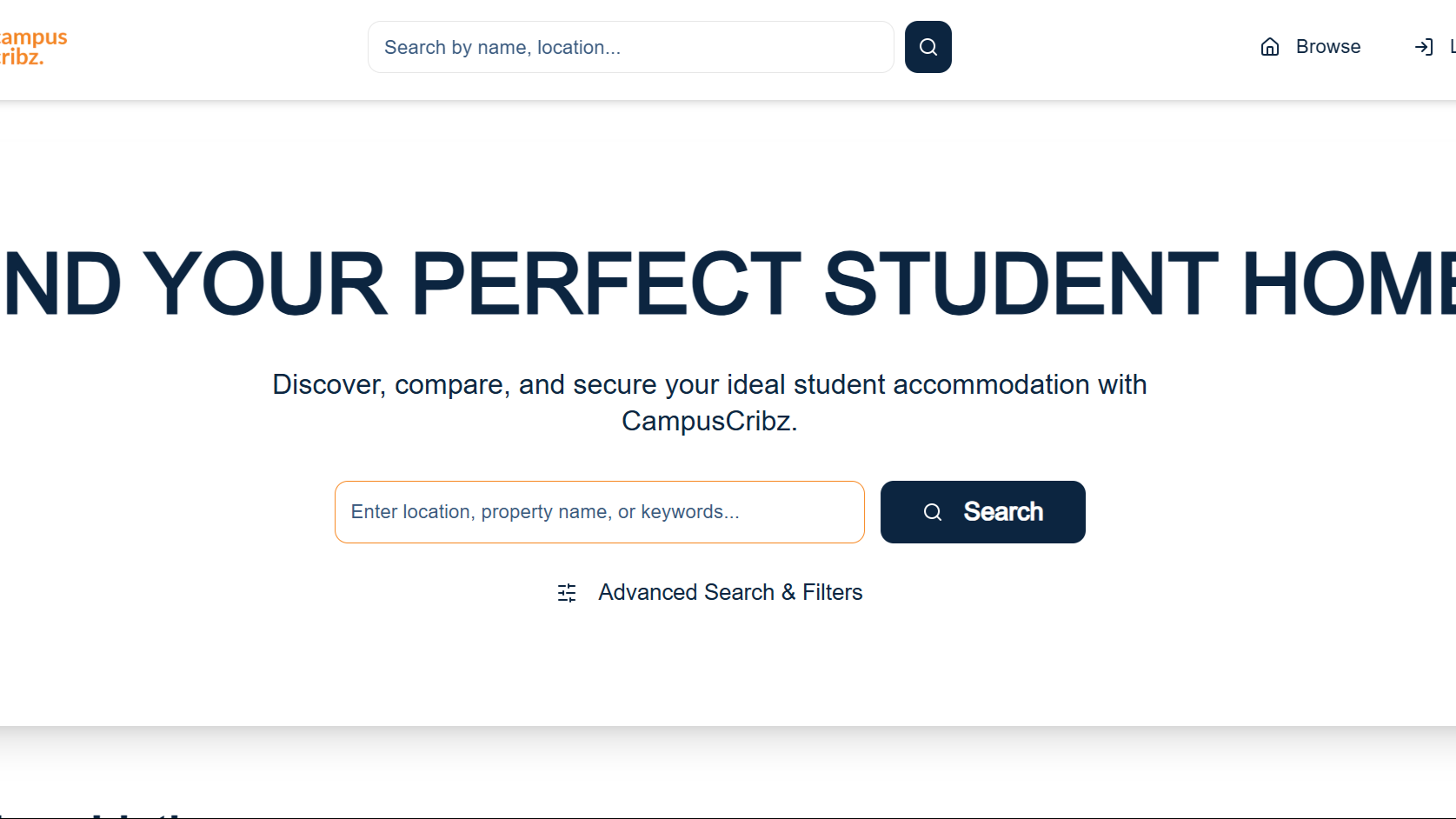This screenshot has height=819, width=1456.
Task: Expand Advanced Search & Filters
Action: pyautogui.click(x=729, y=592)
